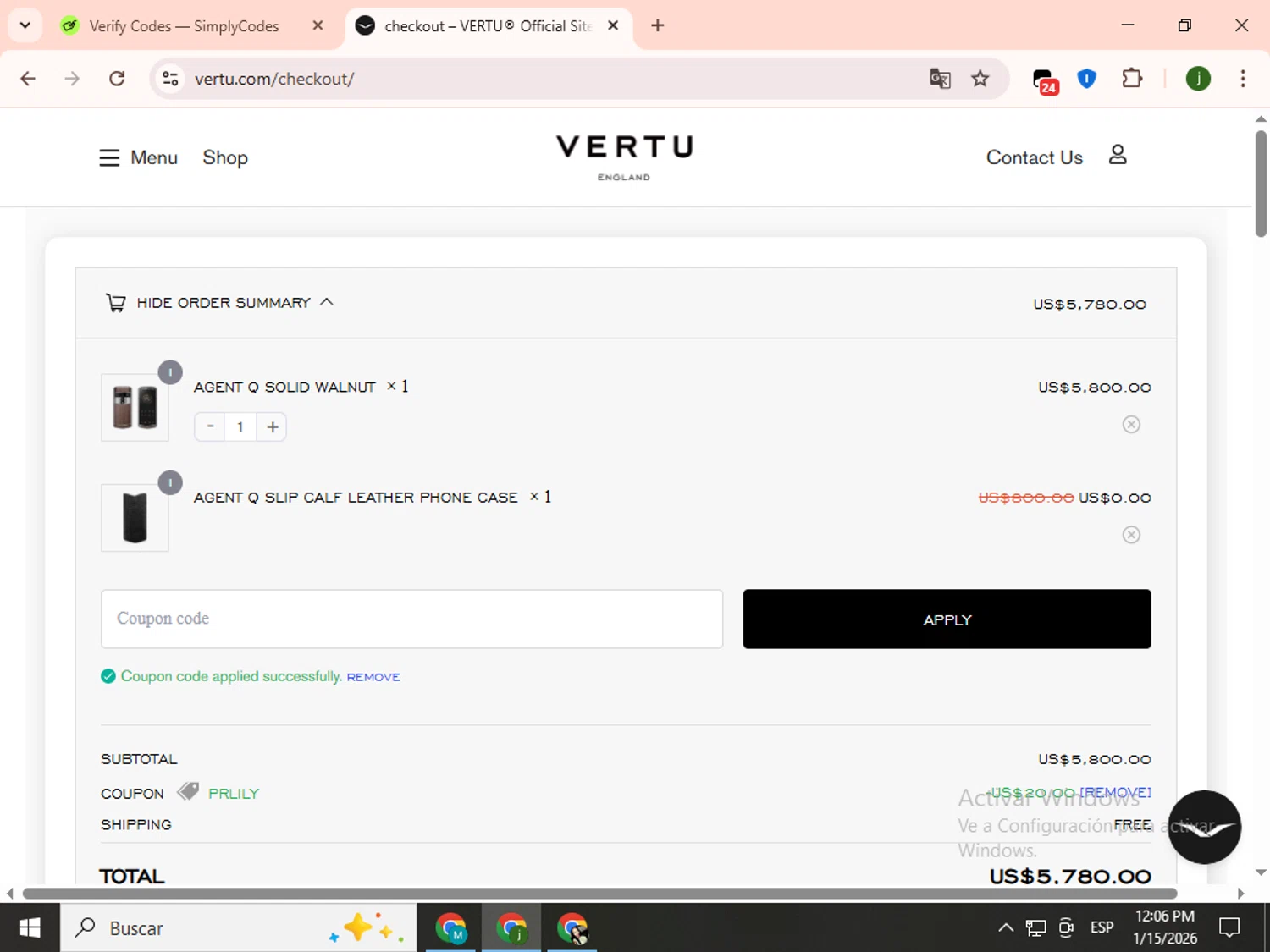The image size is (1270, 952).
Task: Click the VERTU England logo
Action: pyautogui.click(x=624, y=157)
